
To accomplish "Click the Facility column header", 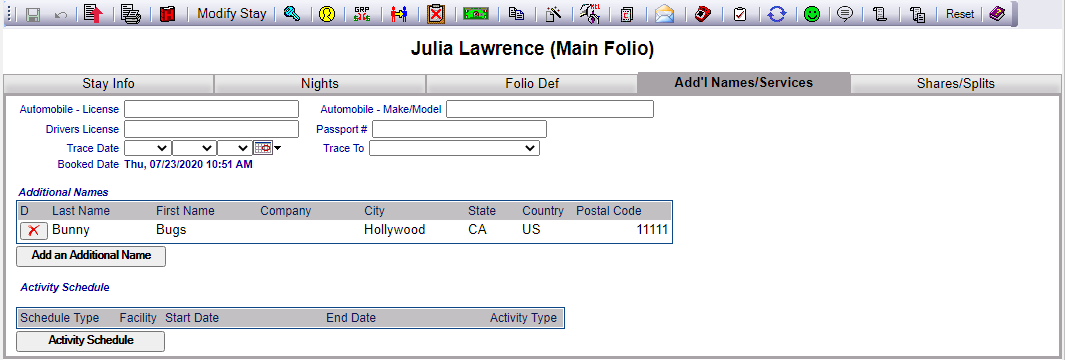I will point(138,318).
